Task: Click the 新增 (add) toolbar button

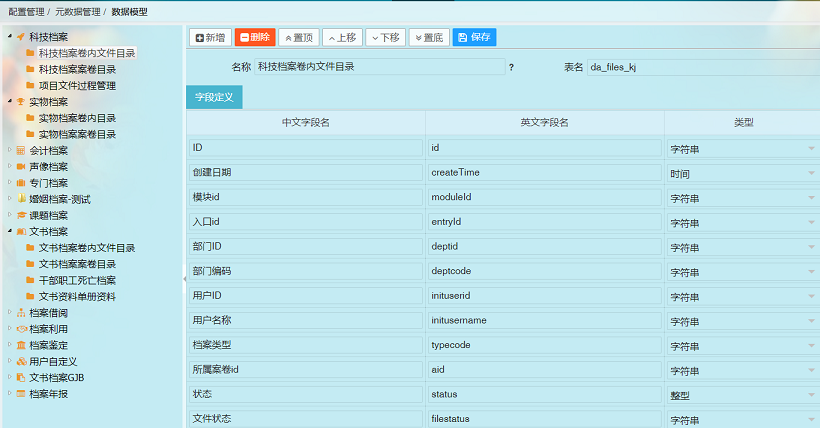Action: (x=210, y=37)
